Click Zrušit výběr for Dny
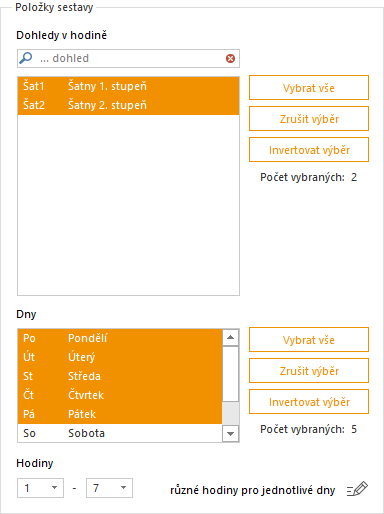This screenshot has height=514, width=384. coord(309,371)
